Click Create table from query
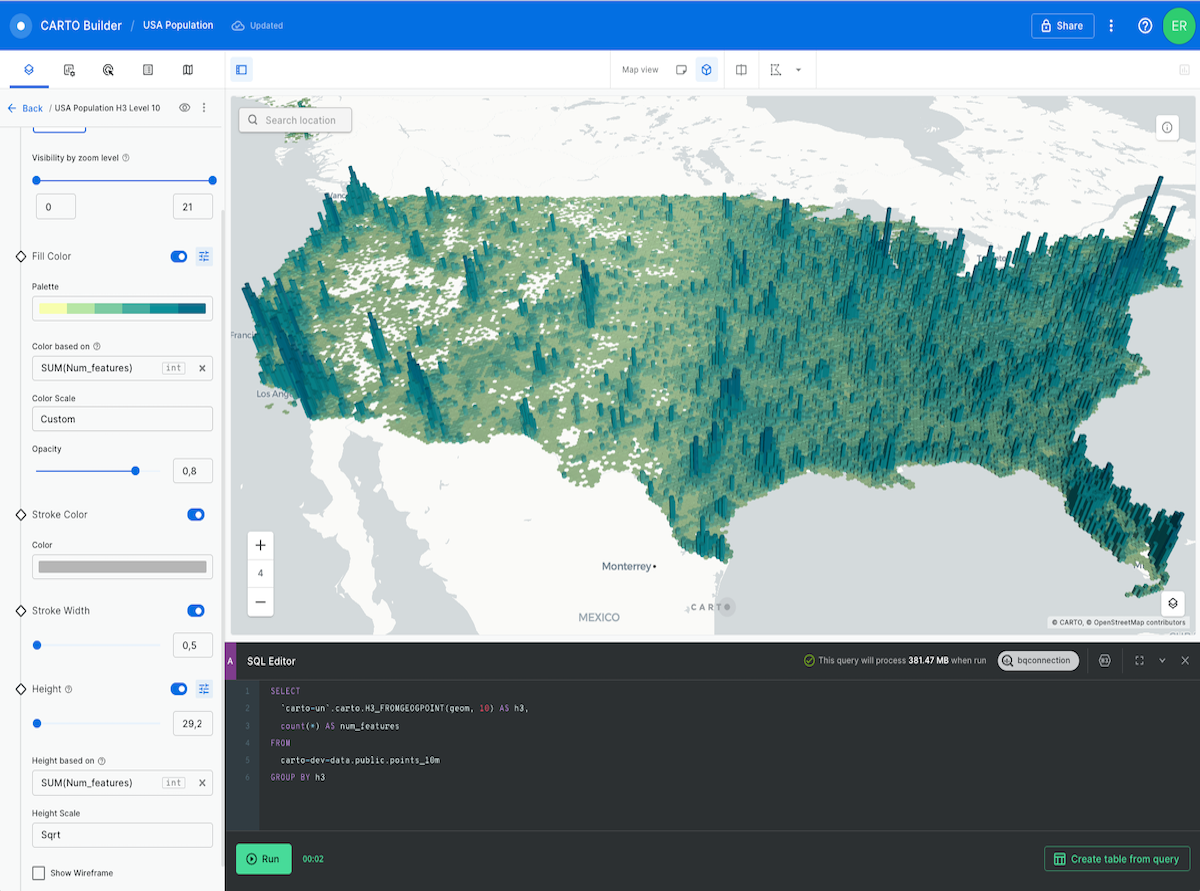 point(1117,858)
